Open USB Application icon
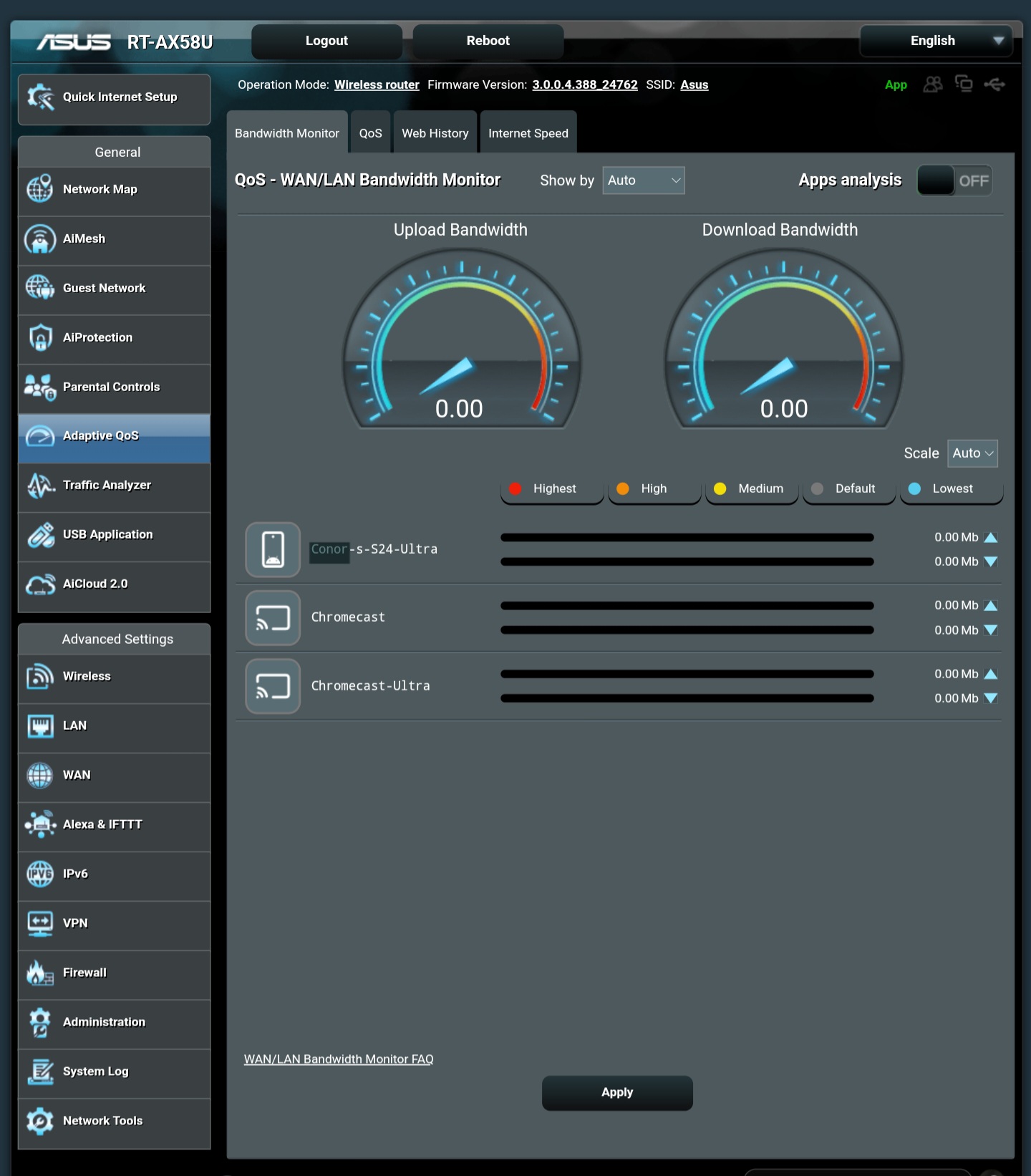The height and width of the screenshot is (1176, 1031). point(40,534)
